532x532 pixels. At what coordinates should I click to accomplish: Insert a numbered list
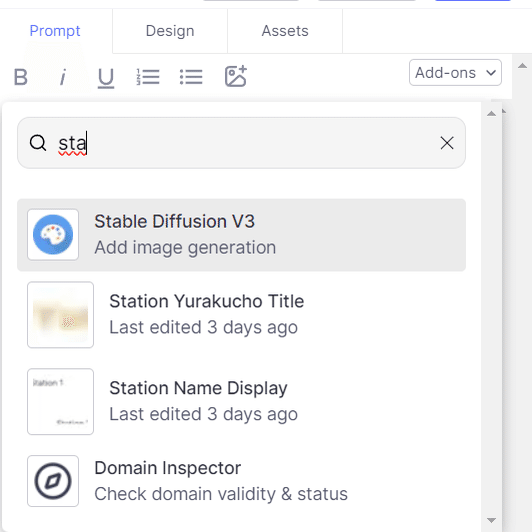(148, 77)
